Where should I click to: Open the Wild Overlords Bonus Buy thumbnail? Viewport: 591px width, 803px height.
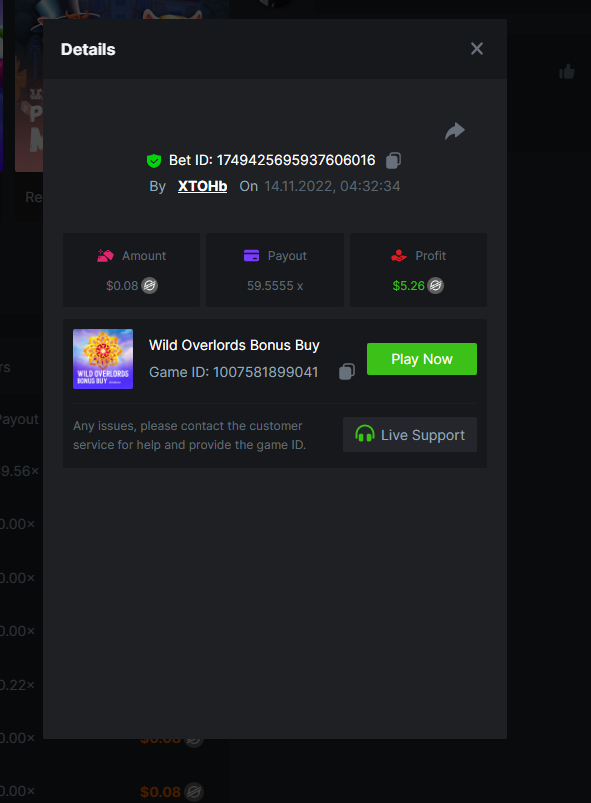(x=103, y=359)
